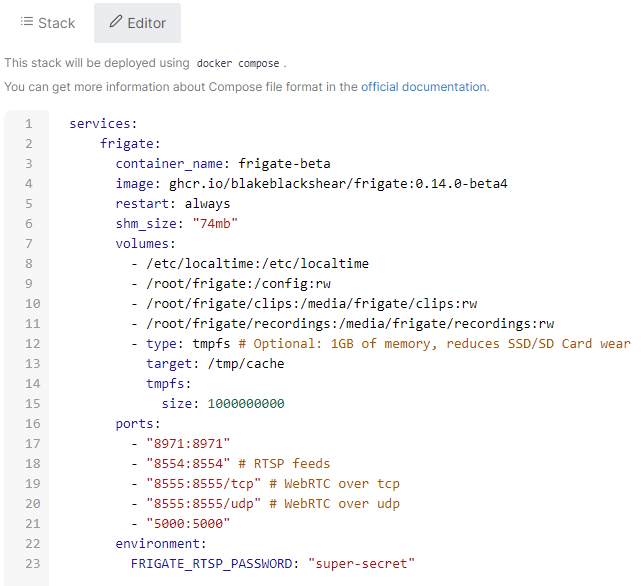Click the "8554:8554" port mapping

pyautogui.click(x=188, y=464)
